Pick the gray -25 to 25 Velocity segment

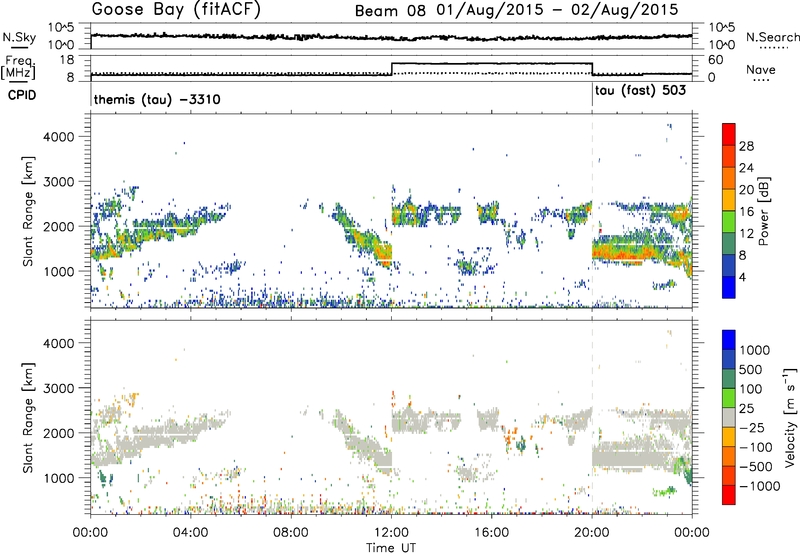(x=729, y=417)
